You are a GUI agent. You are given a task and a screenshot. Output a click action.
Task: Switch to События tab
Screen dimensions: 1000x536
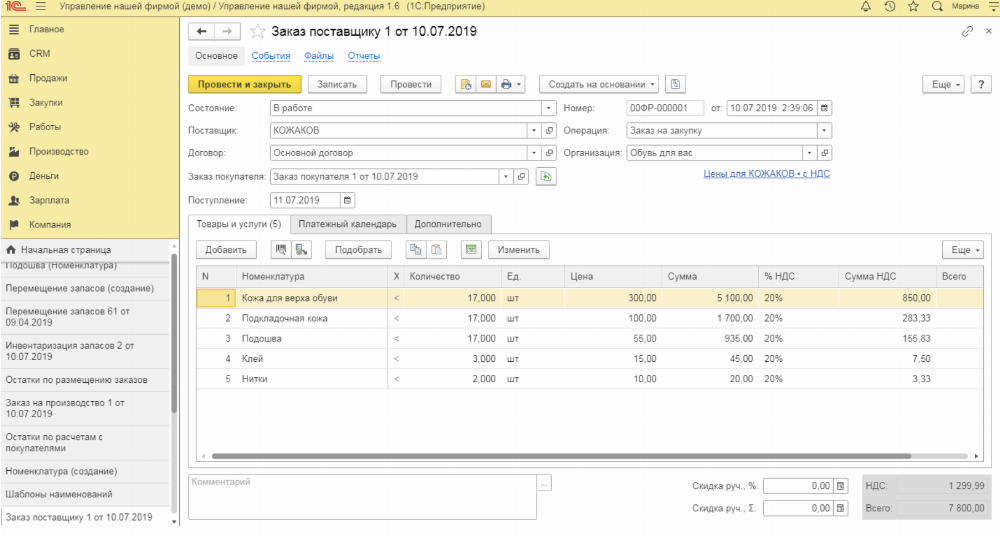point(271,56)
